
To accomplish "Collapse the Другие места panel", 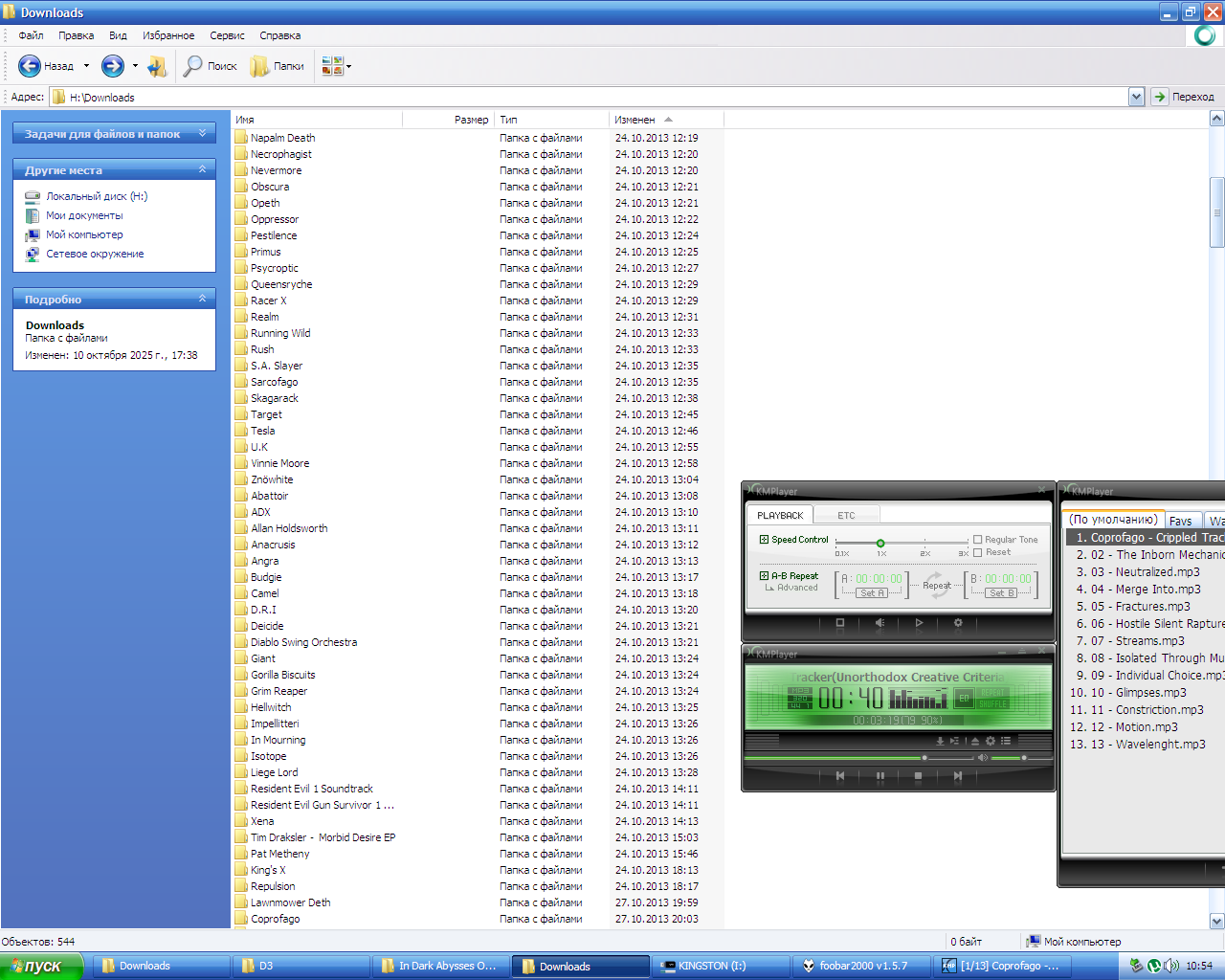I will pyautogui.click(x=202, y=169).
